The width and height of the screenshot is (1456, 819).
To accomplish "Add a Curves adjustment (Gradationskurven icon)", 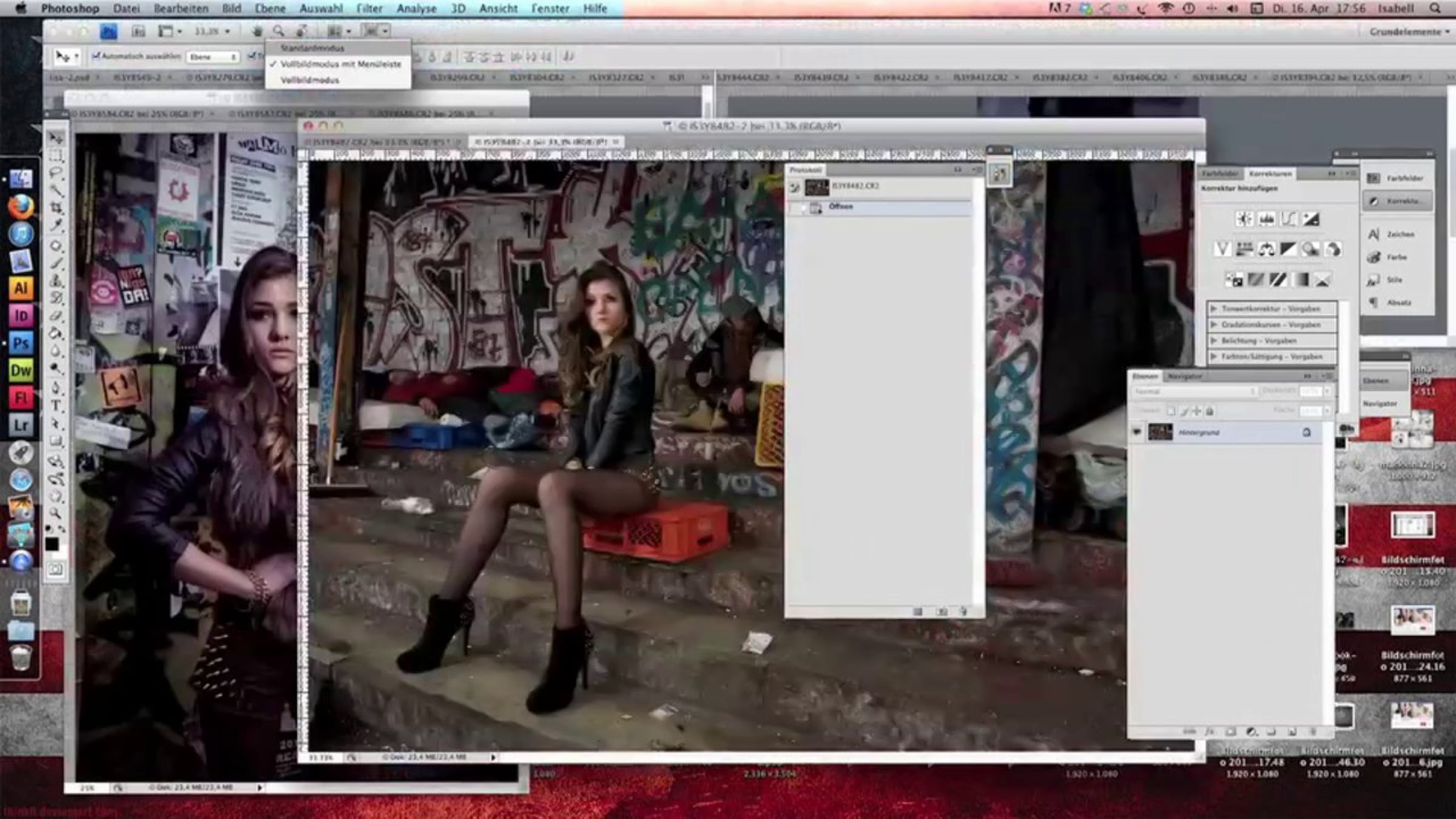I will 1289,219.
